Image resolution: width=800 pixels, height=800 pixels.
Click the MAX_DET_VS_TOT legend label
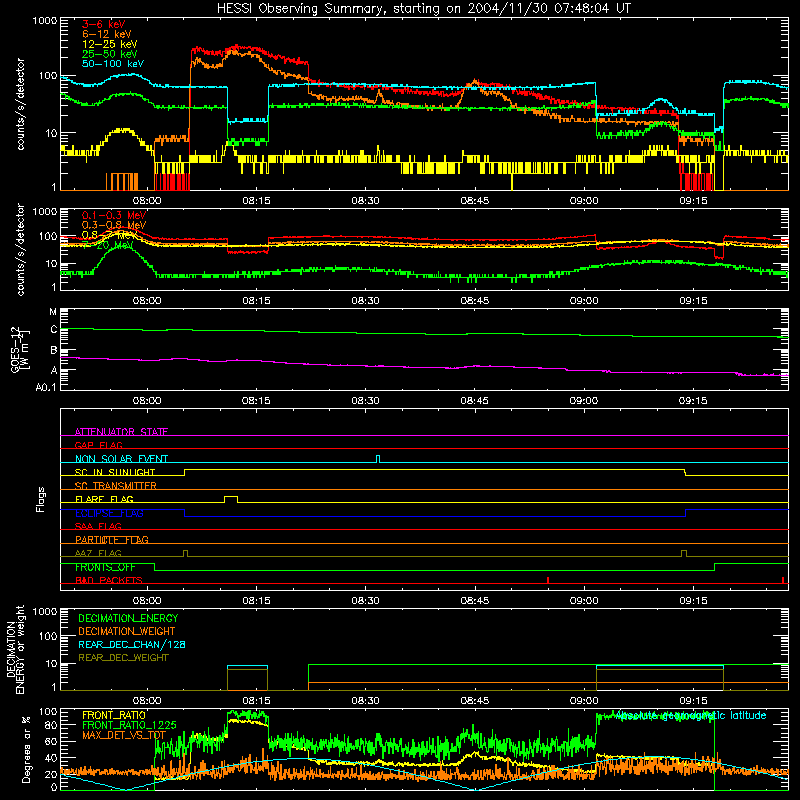tap(124, 735)
